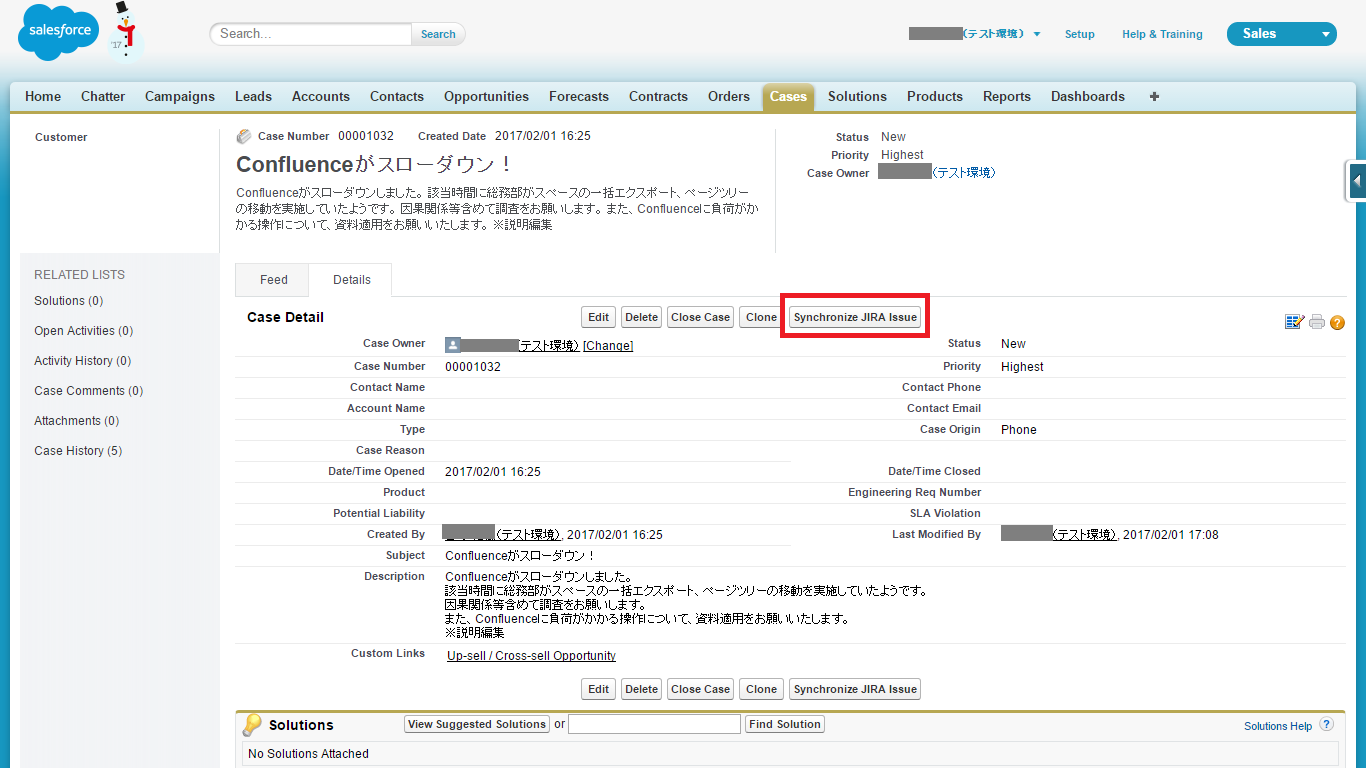Screen dimensions: 1366x768
Task: Open the Solutions Help link
Action: pos(1278,726)
